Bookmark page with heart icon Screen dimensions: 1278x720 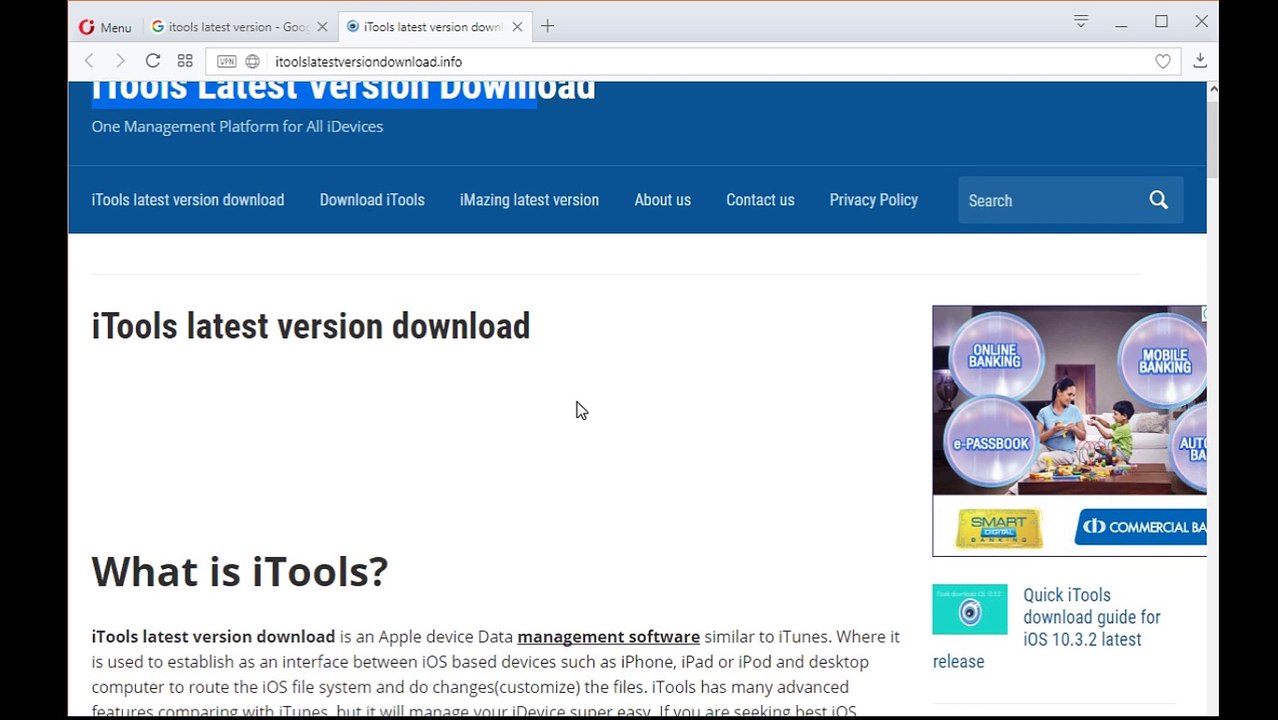point(1163,61)
